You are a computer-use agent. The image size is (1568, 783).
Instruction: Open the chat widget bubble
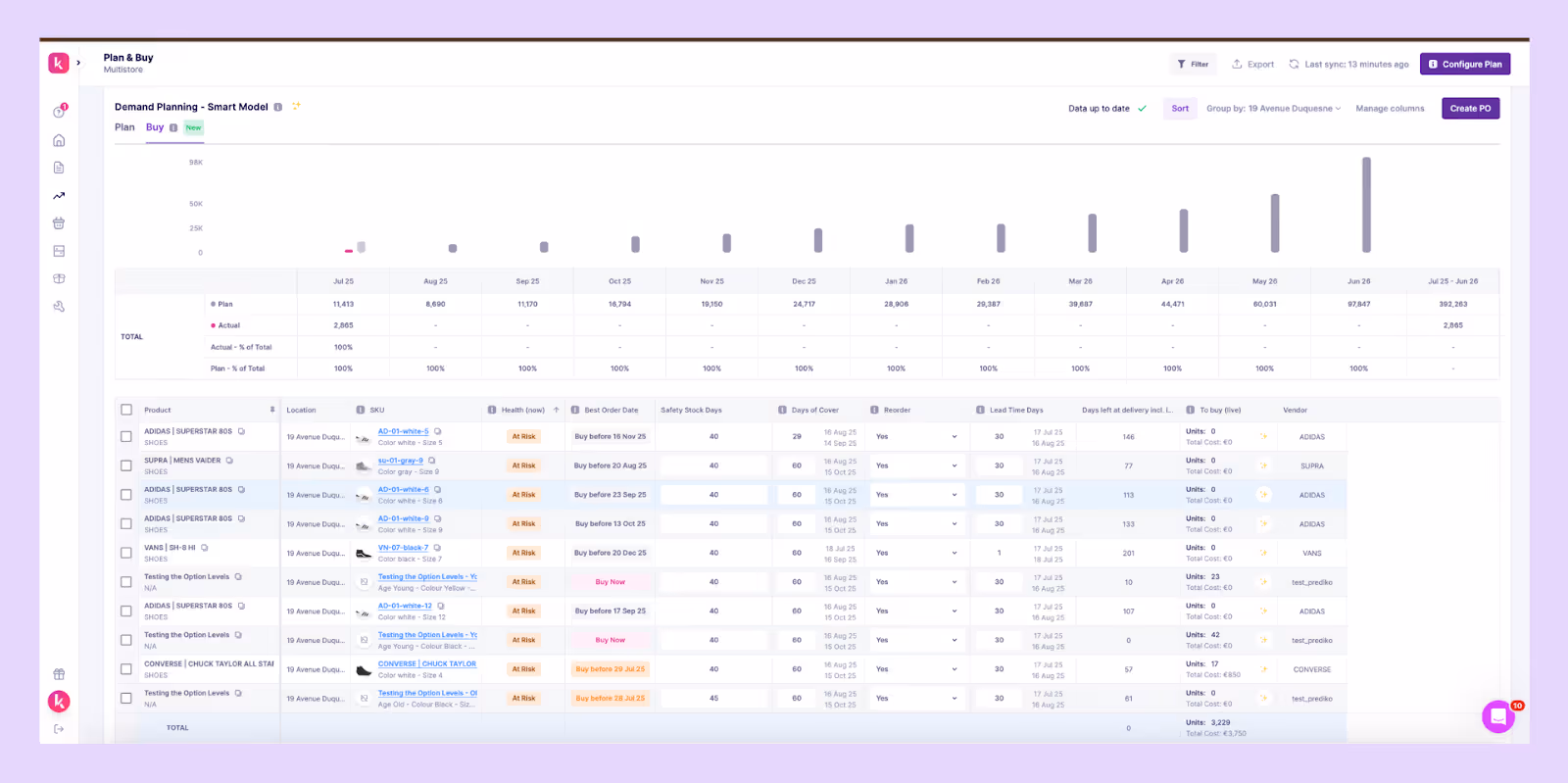pos(1497,716)
